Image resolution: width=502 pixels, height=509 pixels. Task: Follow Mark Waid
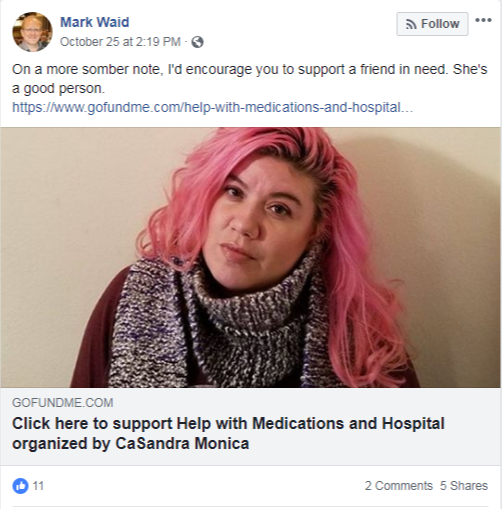click(432, 24)
